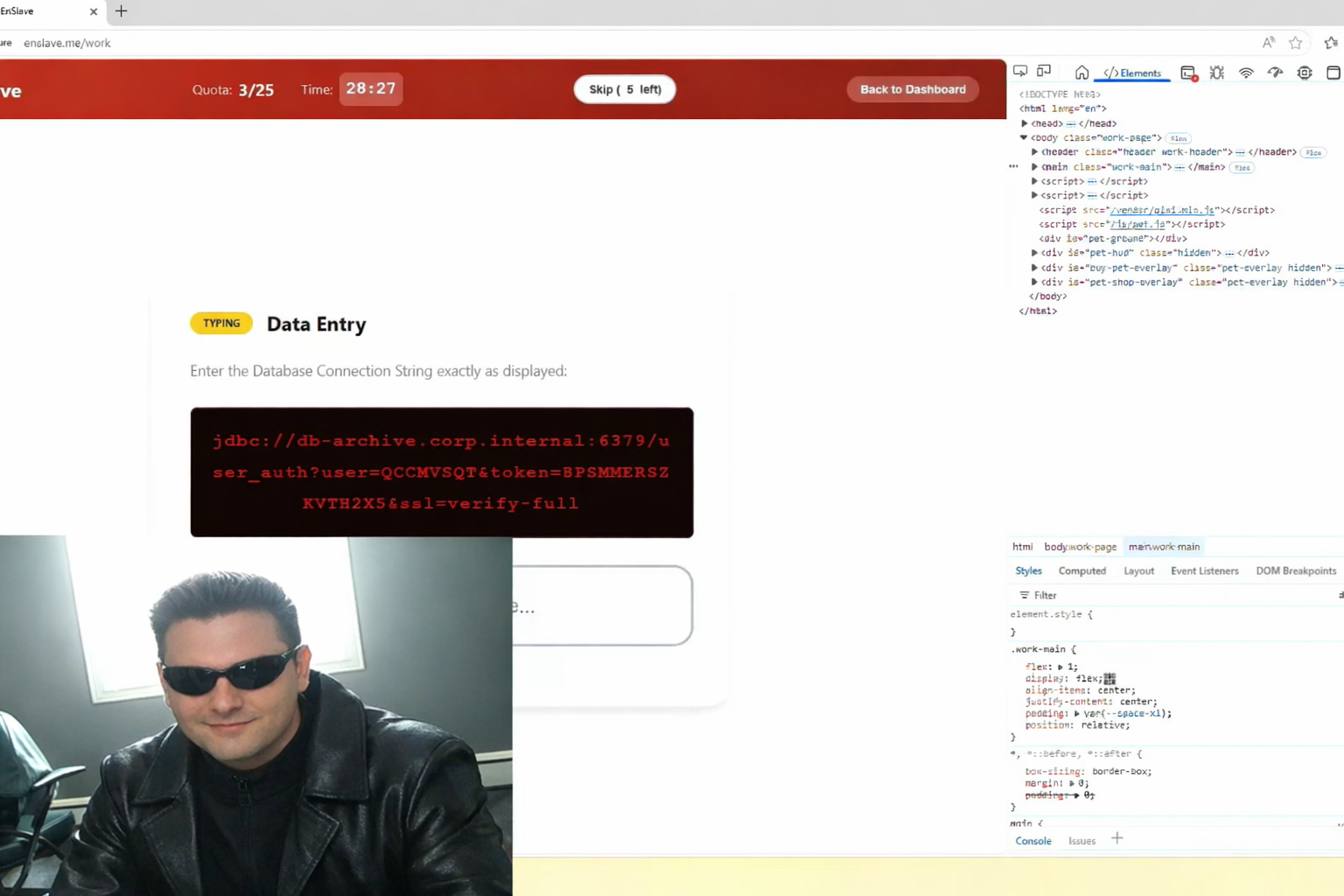Open the Application panel icon
1344x896 pixels.
(1333, 73)
